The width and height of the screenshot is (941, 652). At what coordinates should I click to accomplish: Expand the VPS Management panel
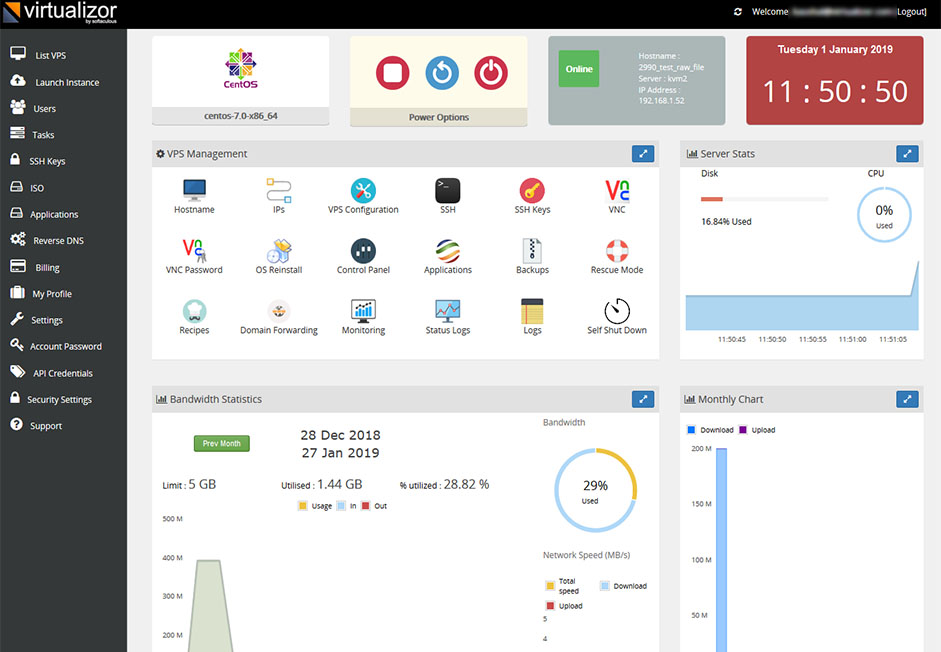click(643, 154)
